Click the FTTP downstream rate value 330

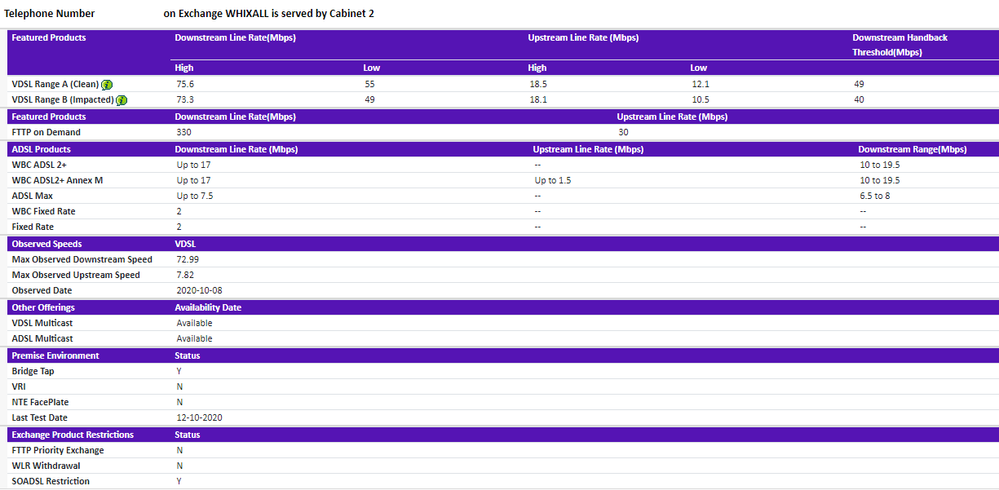point(183,132)
